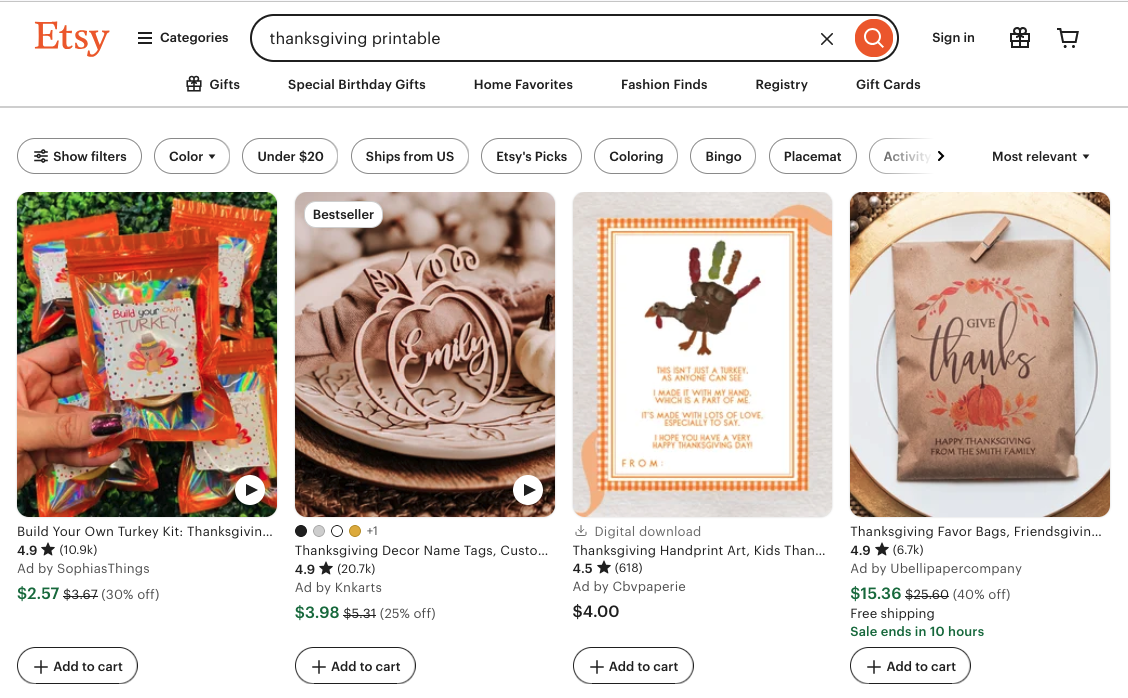Open the Gift Cards menu item

click(x=888, y=84)
